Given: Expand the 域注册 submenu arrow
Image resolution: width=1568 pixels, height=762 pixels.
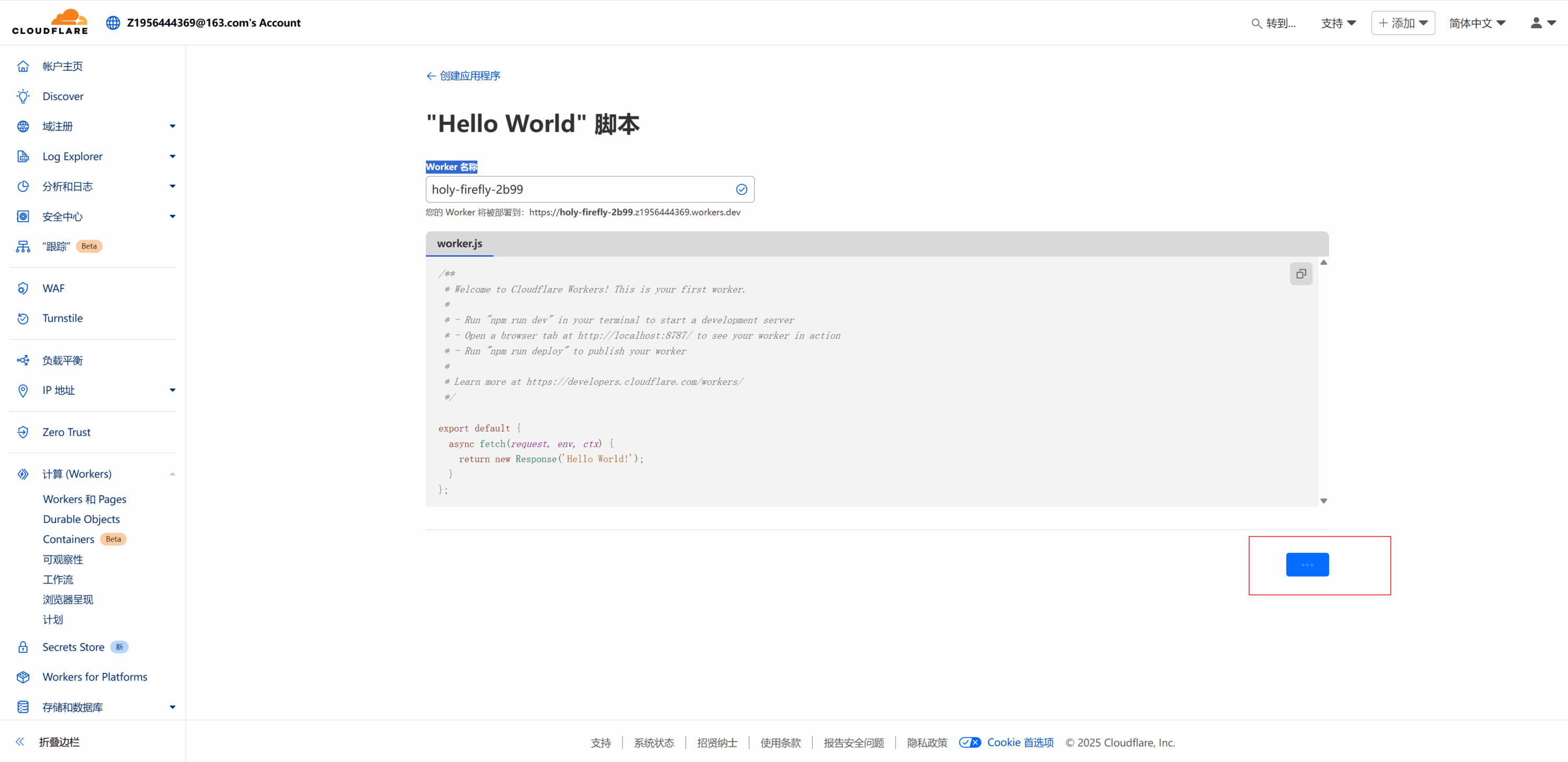Looking at the screenshot, I should click(172, 126).
